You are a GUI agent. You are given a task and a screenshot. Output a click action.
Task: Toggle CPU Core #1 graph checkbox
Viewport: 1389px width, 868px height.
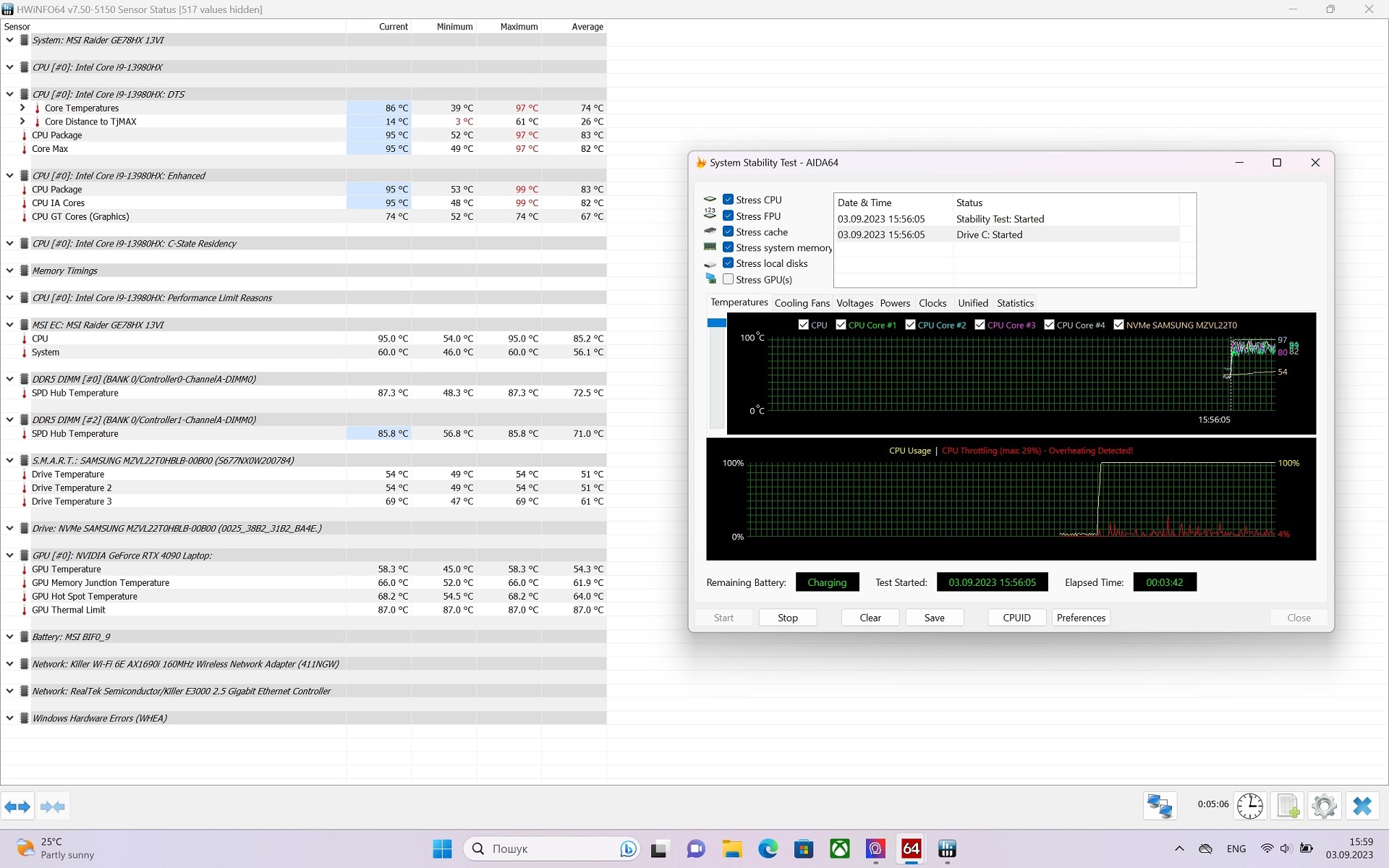click(841, 325)
